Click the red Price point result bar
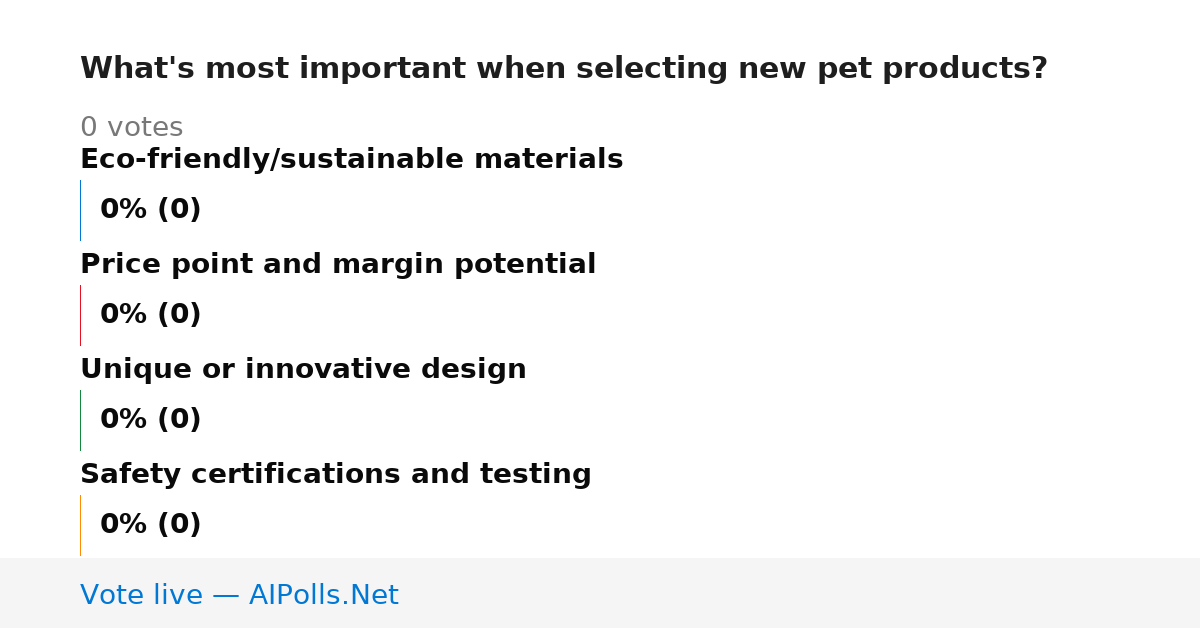1200x628 pixels. 81,315
